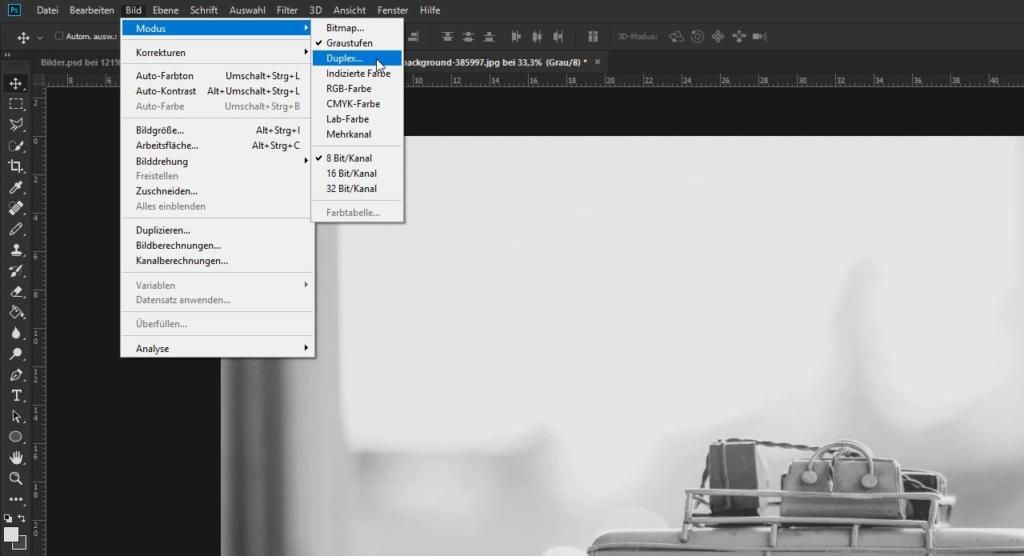Choose Kanalberechnungen... entry

point(217,260)
